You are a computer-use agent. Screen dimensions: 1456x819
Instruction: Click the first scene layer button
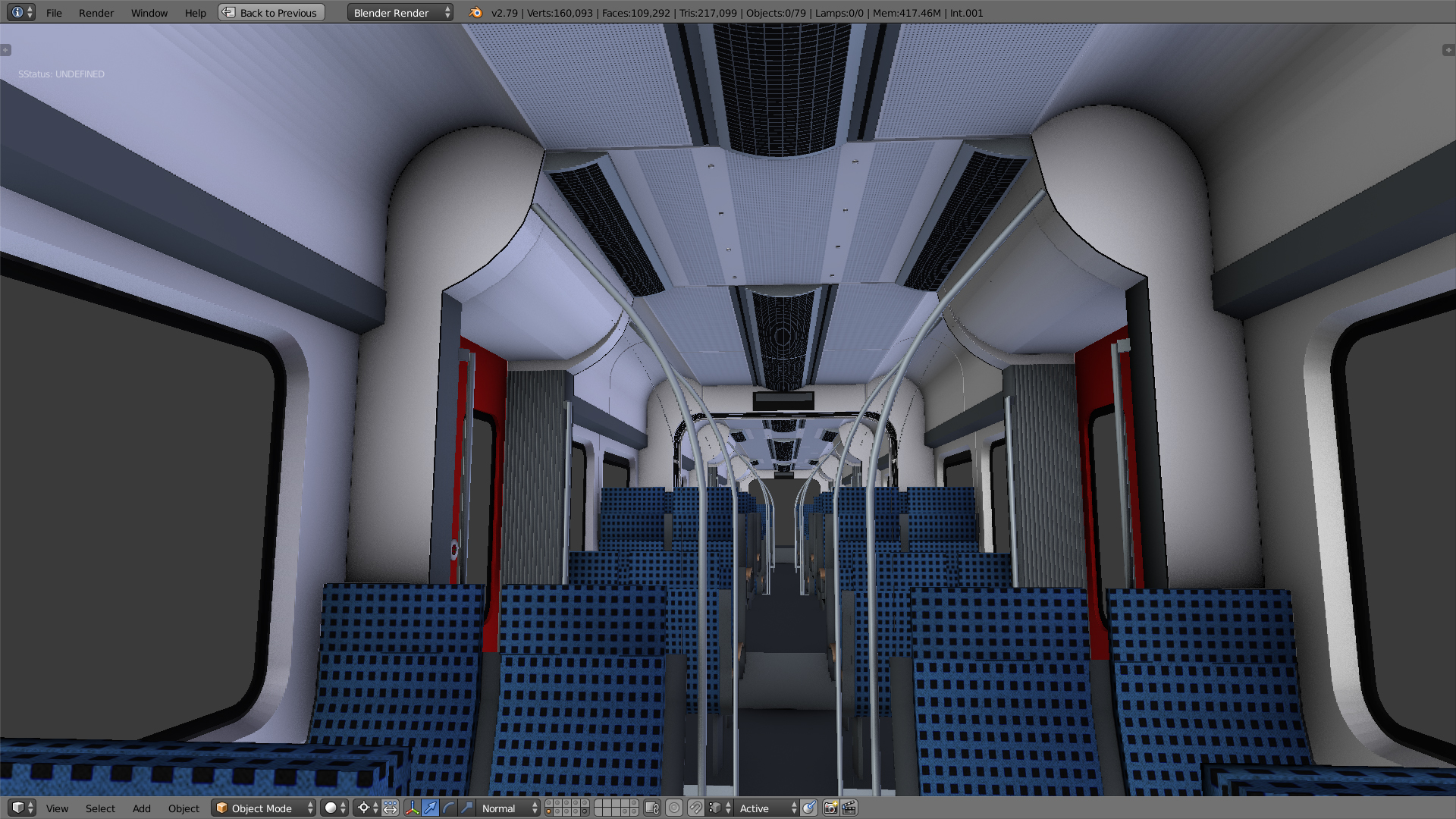point(549,804)
